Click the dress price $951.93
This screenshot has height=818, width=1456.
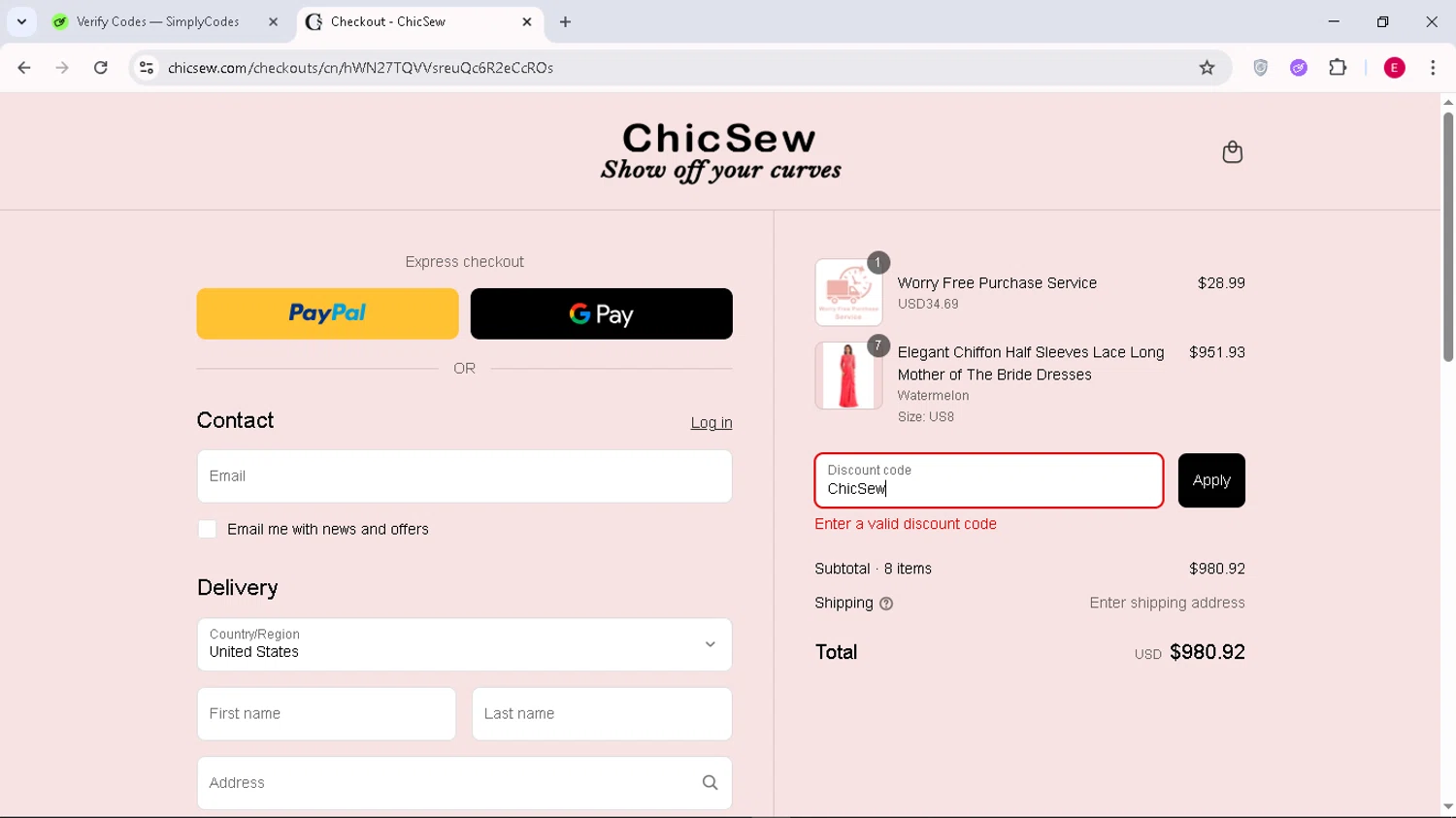[x=1217, y=352]
